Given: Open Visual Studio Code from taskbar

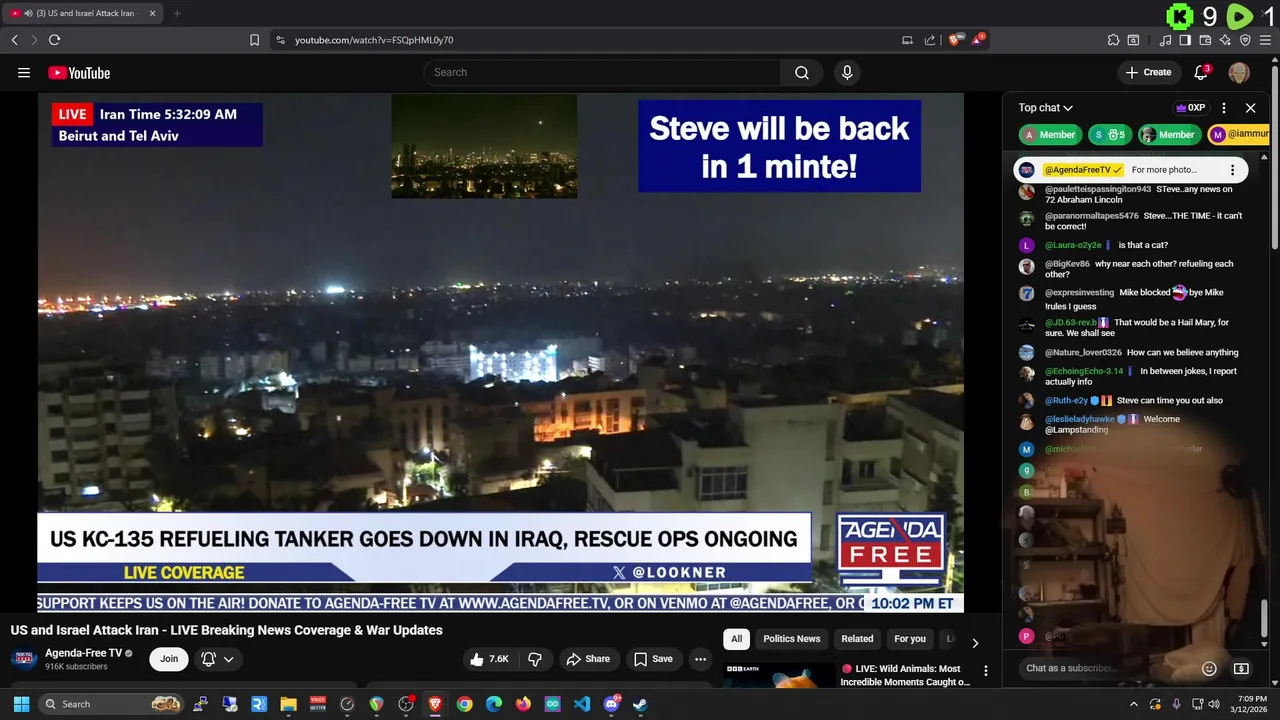Looking at the screenshot, I should coord(582,704).
